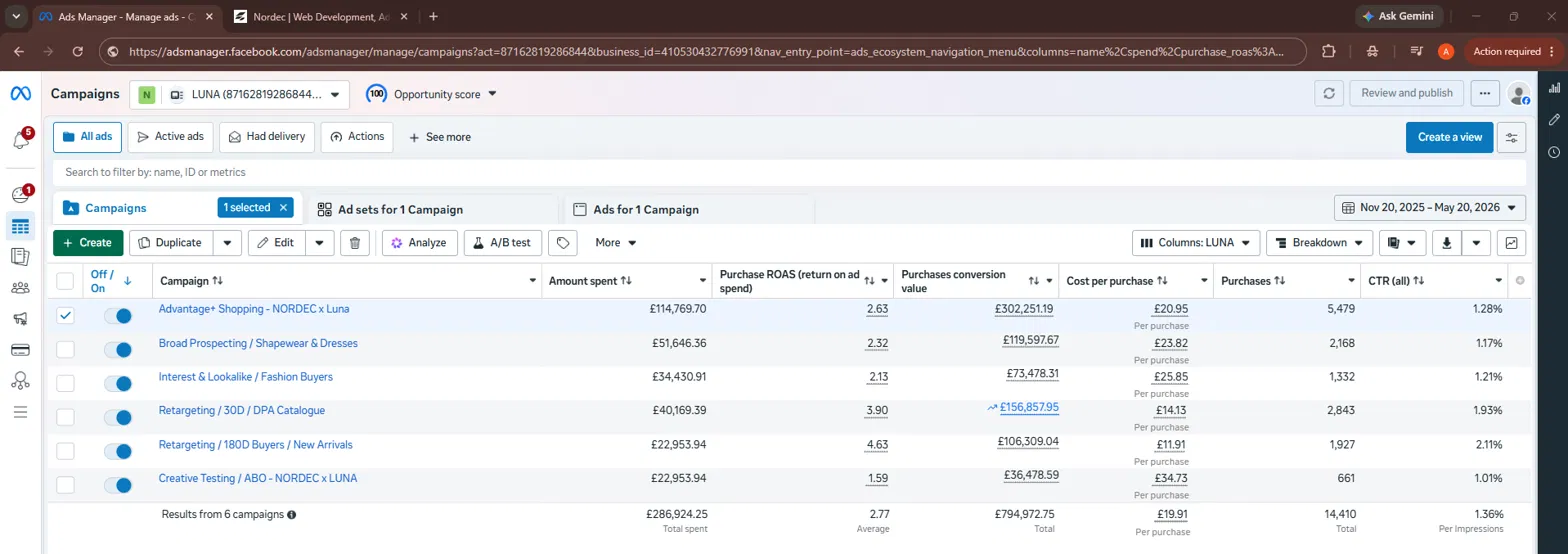Check the Broad Prospecting campaign checkbox
The image size is (1568, 554).
pos(65,349)
